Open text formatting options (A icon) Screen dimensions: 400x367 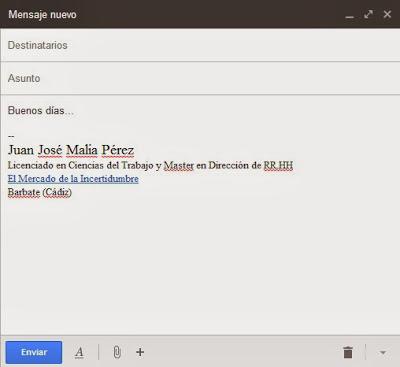click(x=79, y=352)
